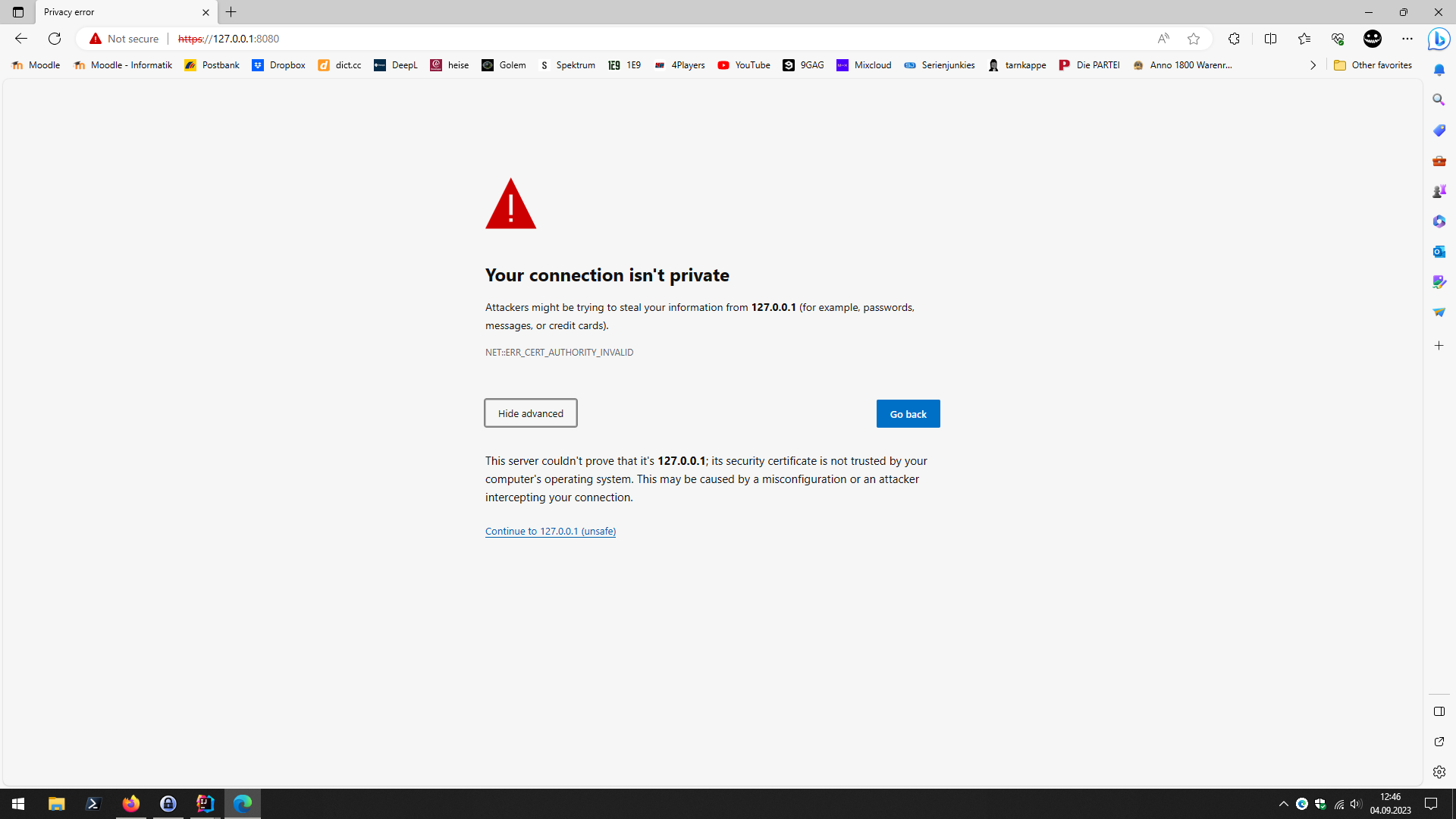This screenshot has height=819, width=1456.
Task: Click the Go back button
Action: pos(908,414)
